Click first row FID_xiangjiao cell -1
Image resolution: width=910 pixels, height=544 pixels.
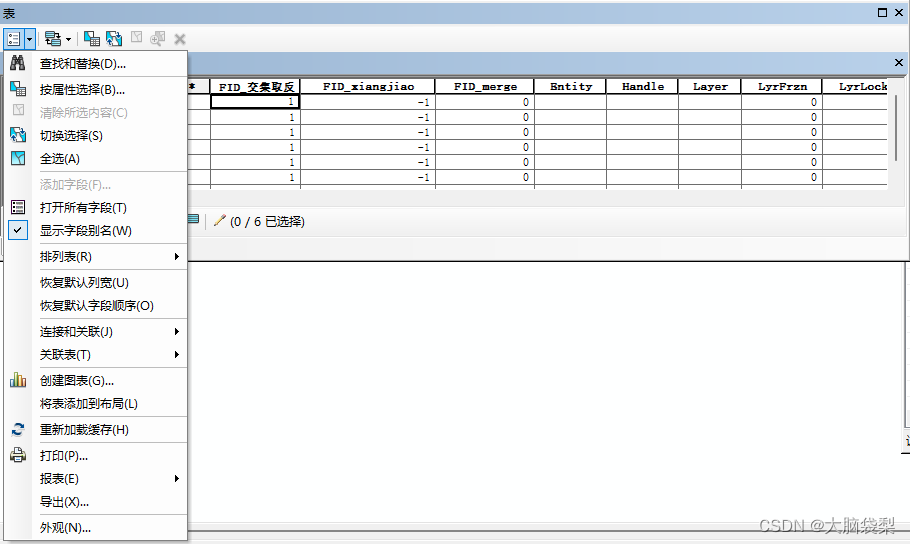click(368, 102)
